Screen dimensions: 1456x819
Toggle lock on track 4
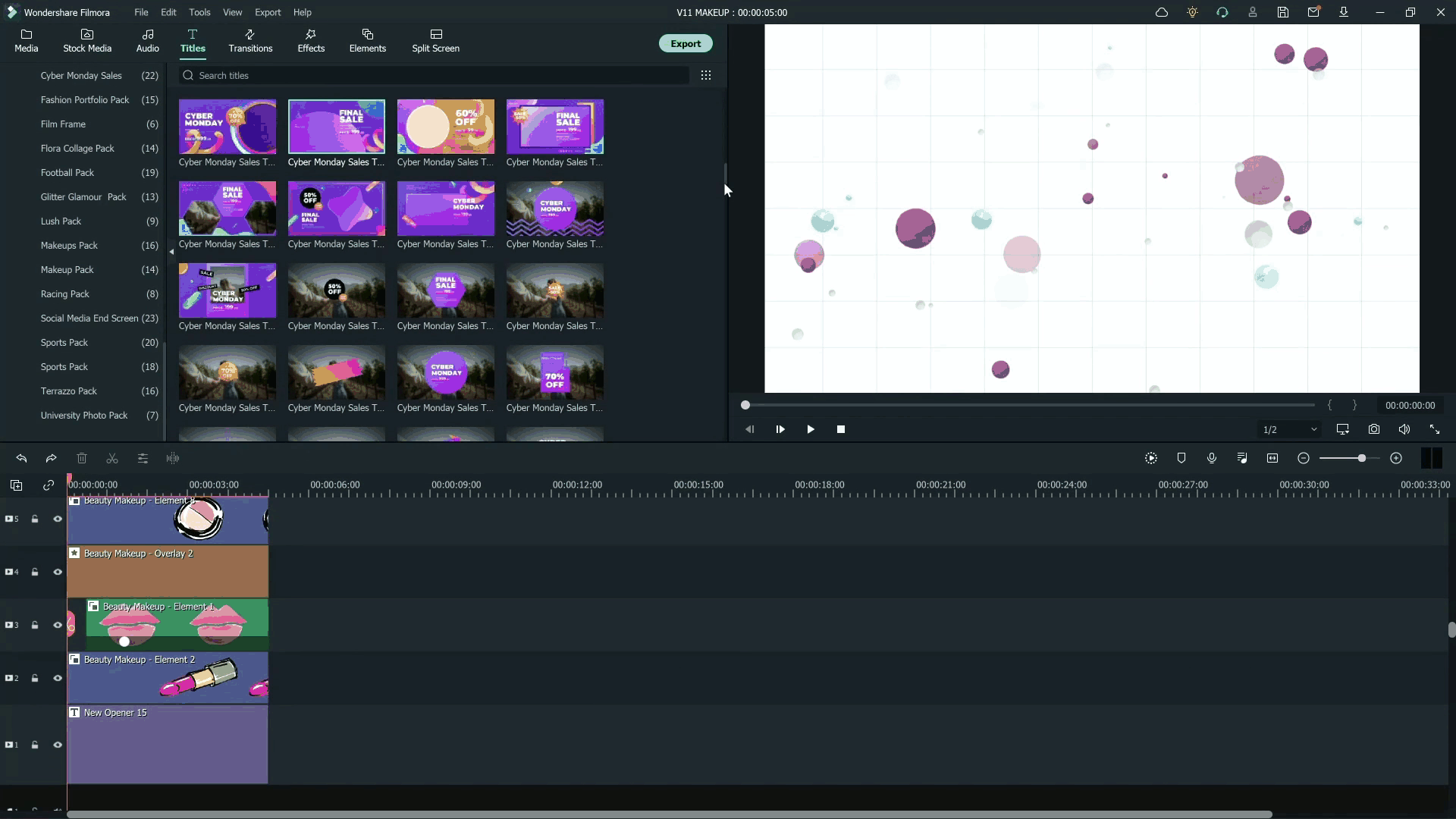click(35, 573)
